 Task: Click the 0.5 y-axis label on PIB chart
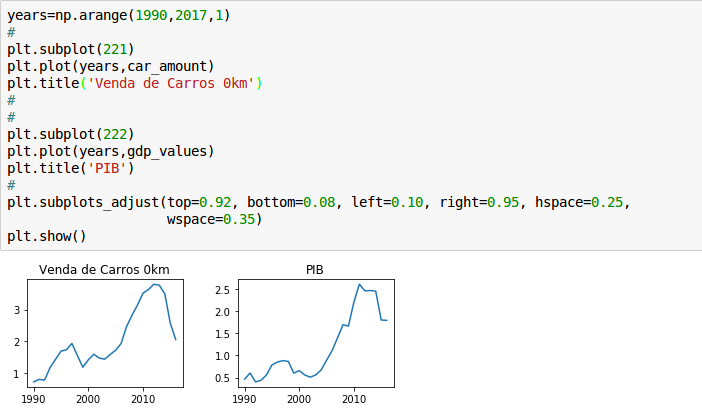[222, 378]
